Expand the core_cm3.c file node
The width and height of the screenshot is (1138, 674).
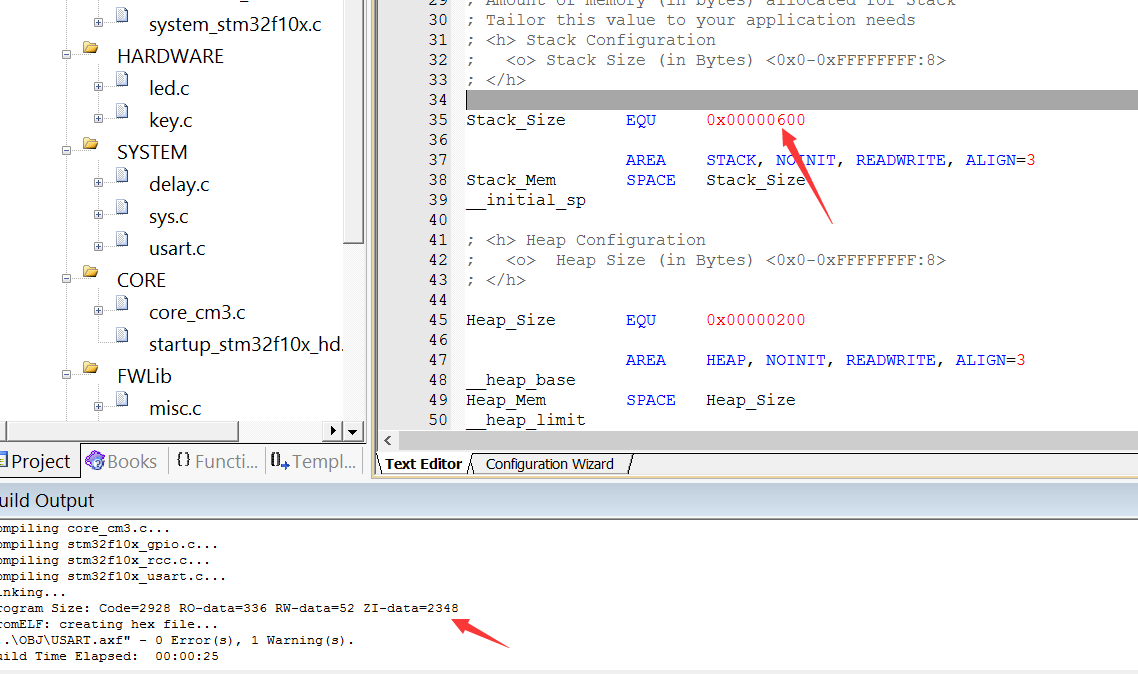click(98, 311)
